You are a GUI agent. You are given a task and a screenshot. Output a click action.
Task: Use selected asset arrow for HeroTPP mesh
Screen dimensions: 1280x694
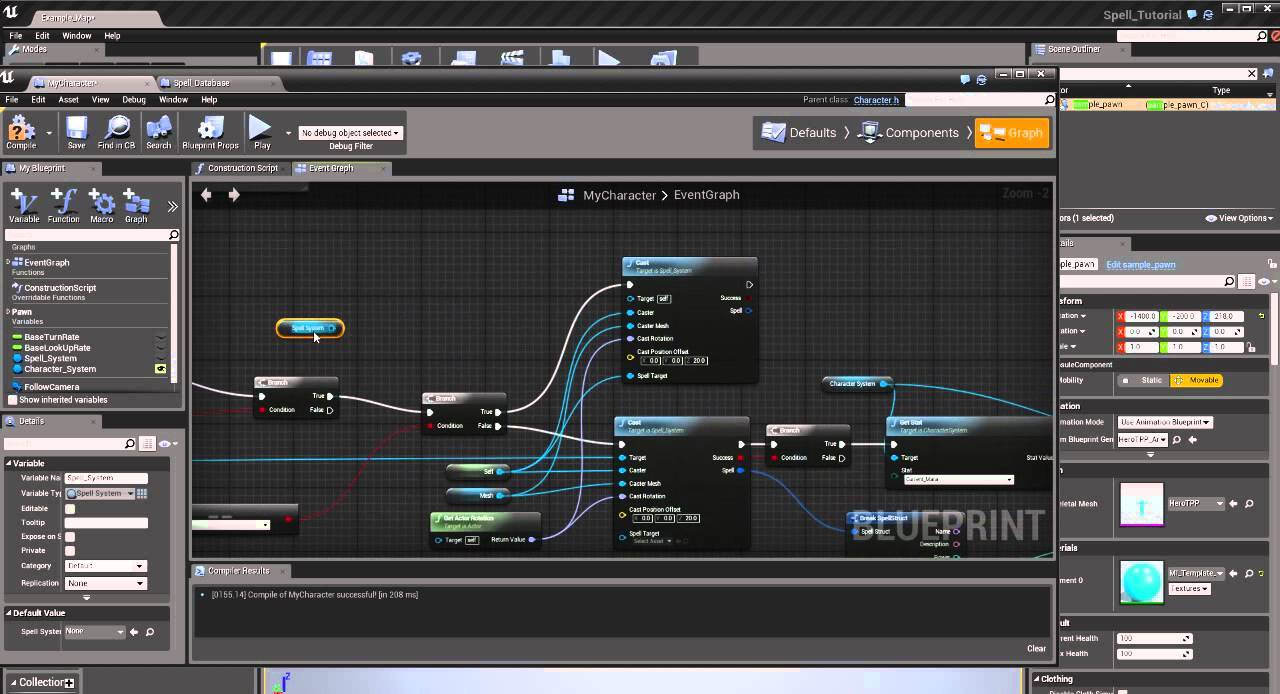[1233, 504]
